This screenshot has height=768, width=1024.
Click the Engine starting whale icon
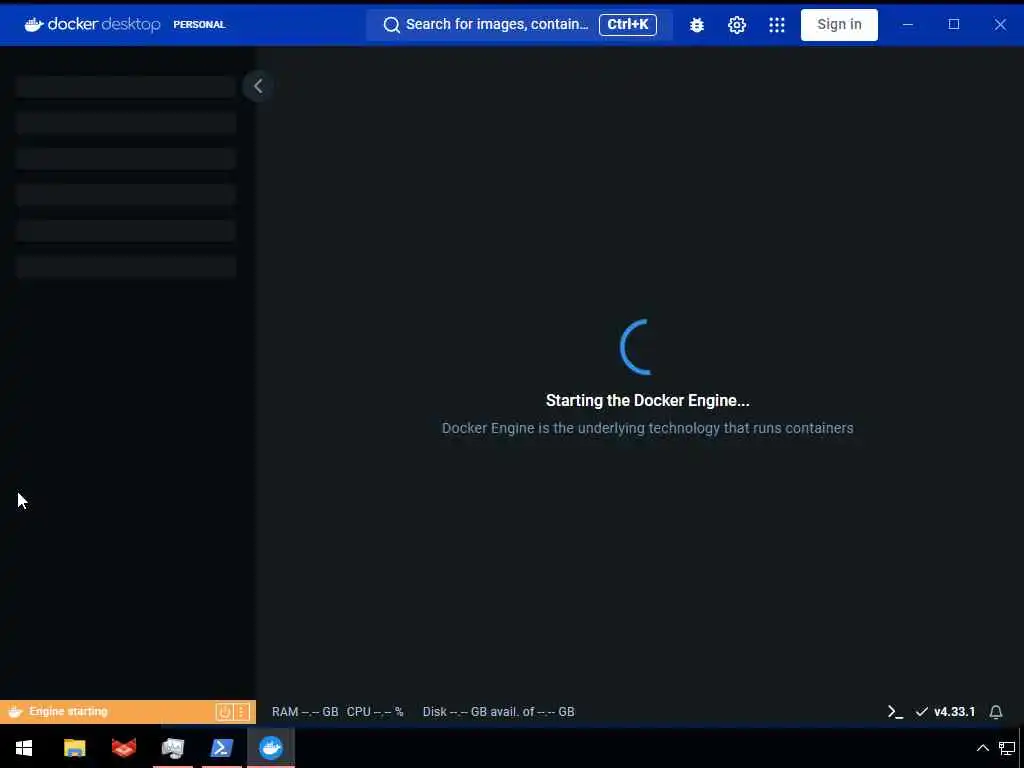[x=16, y=711]
